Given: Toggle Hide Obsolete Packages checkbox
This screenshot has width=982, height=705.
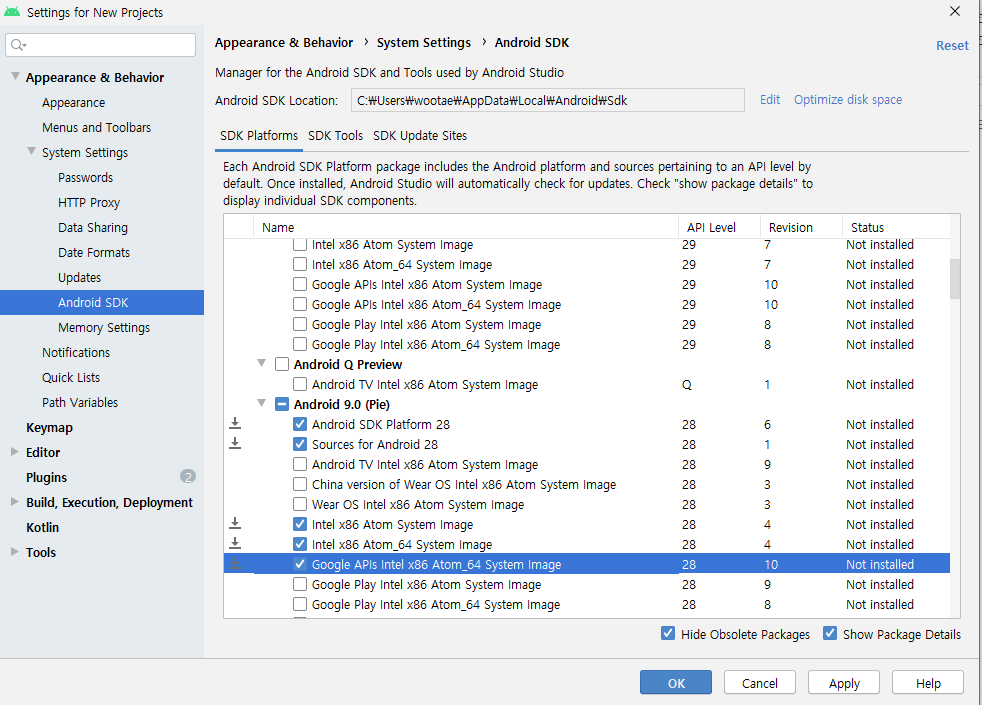Looking at the screenshot, I should (668, 634).
